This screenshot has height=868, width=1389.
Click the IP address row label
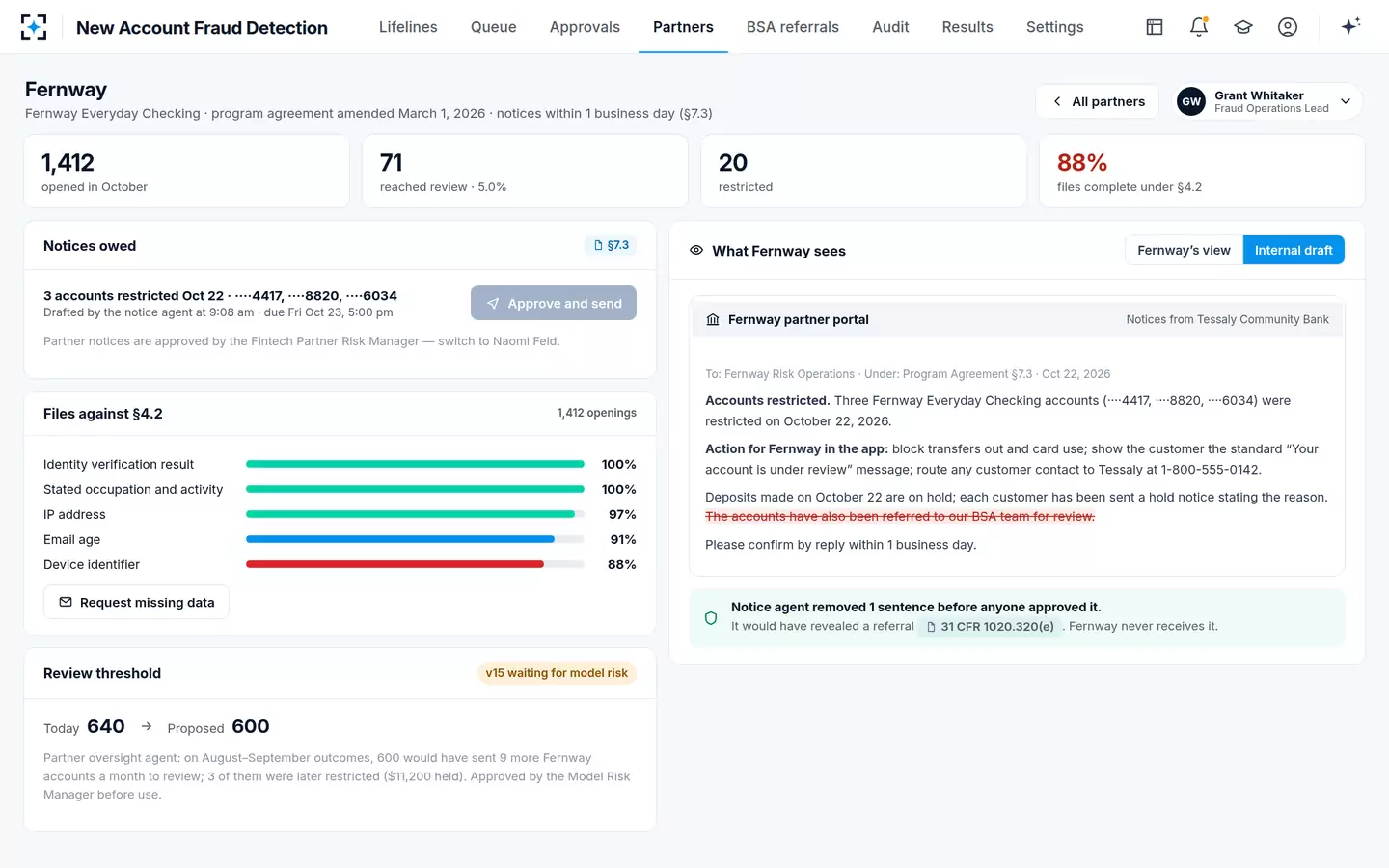point(74,514)
